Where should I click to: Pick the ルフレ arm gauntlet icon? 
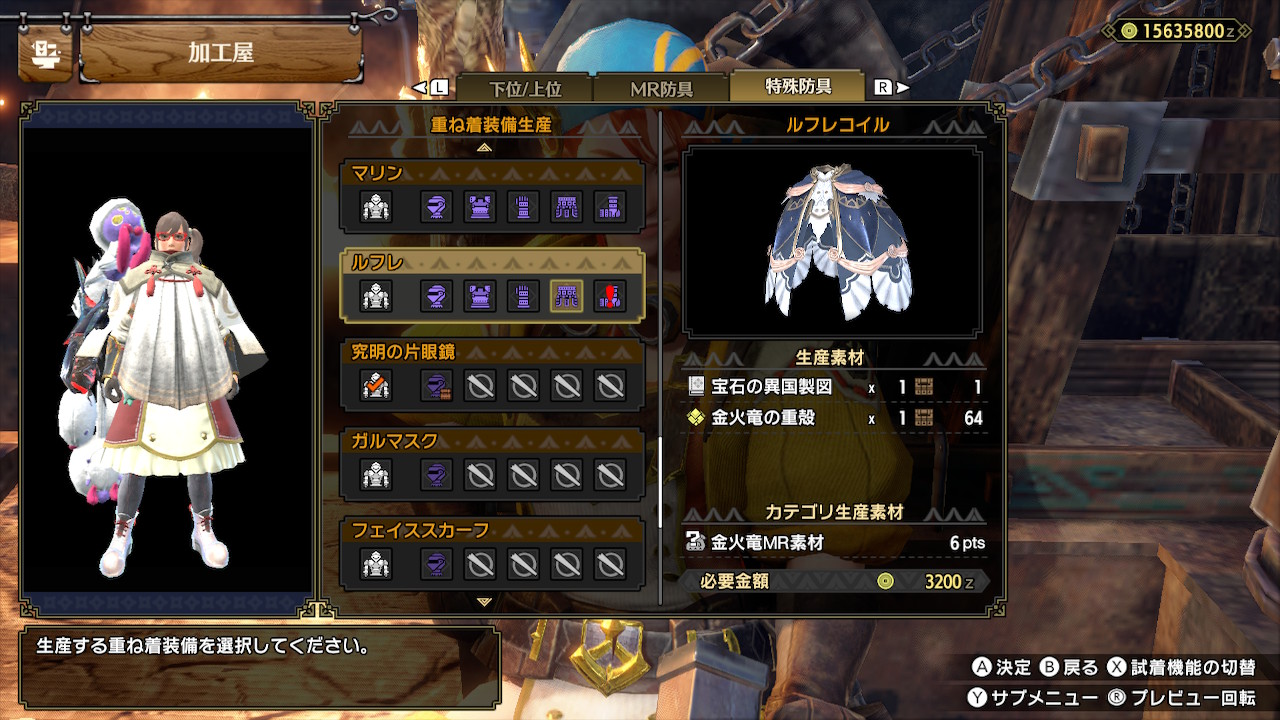(x=523, y=296)
